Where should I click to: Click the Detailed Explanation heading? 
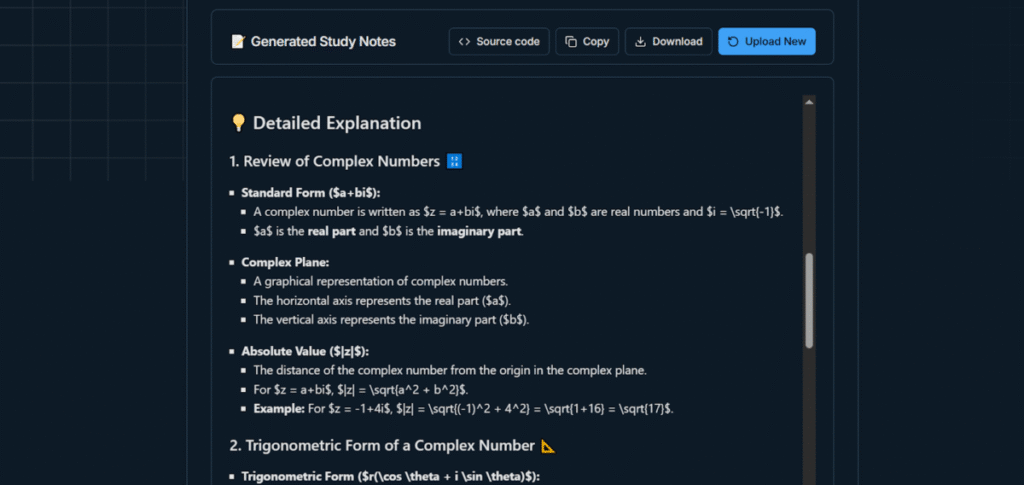pos(337,123)
